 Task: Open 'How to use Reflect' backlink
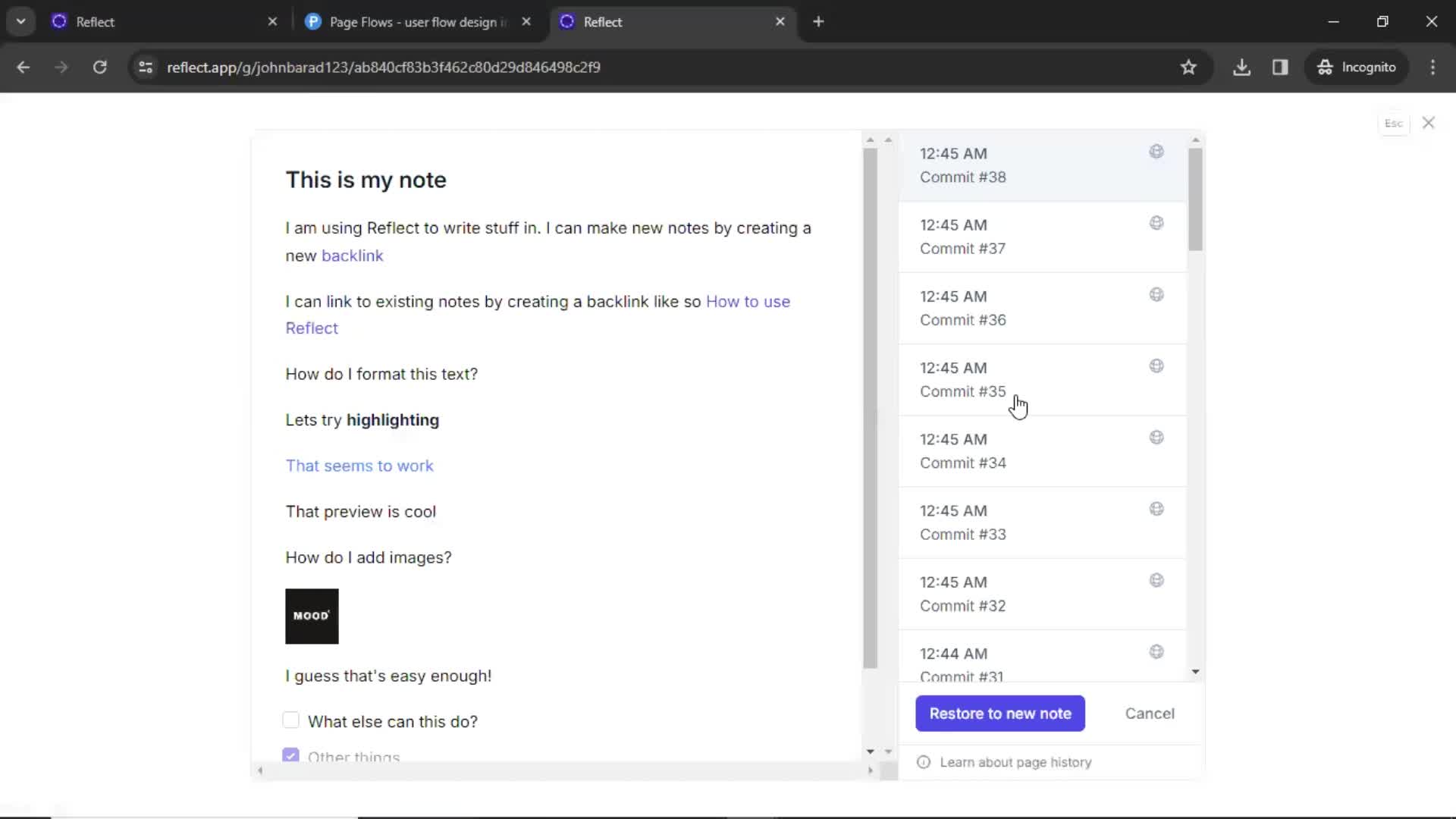[x=537, y=314]
